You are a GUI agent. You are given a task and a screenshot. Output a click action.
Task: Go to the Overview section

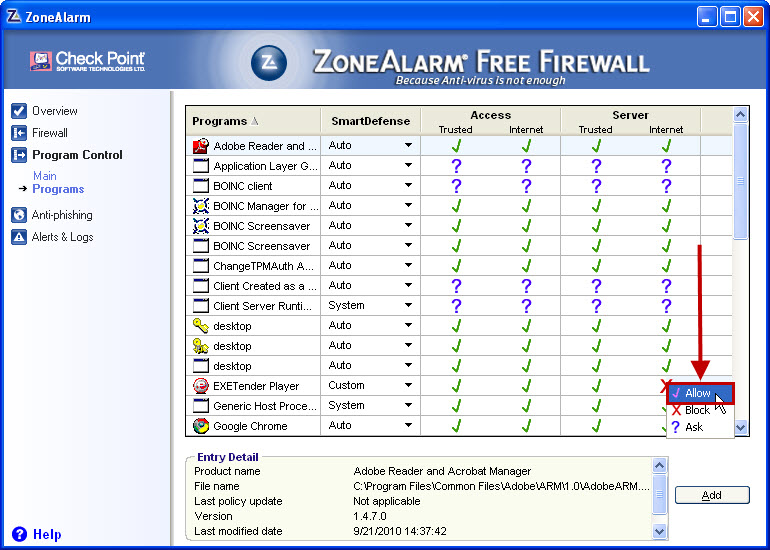[x=55, y=111]
